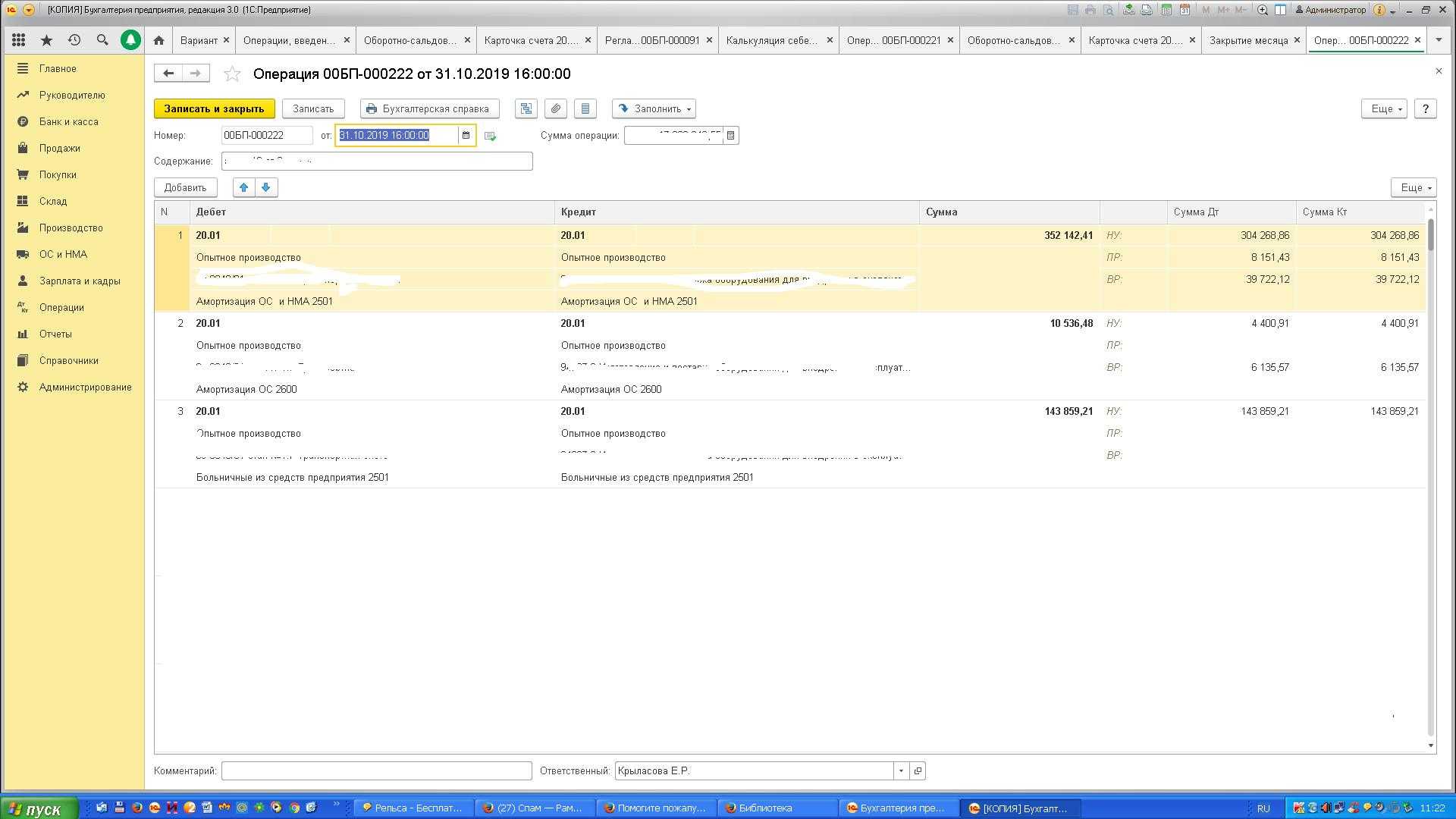Screen dimensions: 1456x819
Task: Click the RU language indicator
Action: click(1263, 808)
